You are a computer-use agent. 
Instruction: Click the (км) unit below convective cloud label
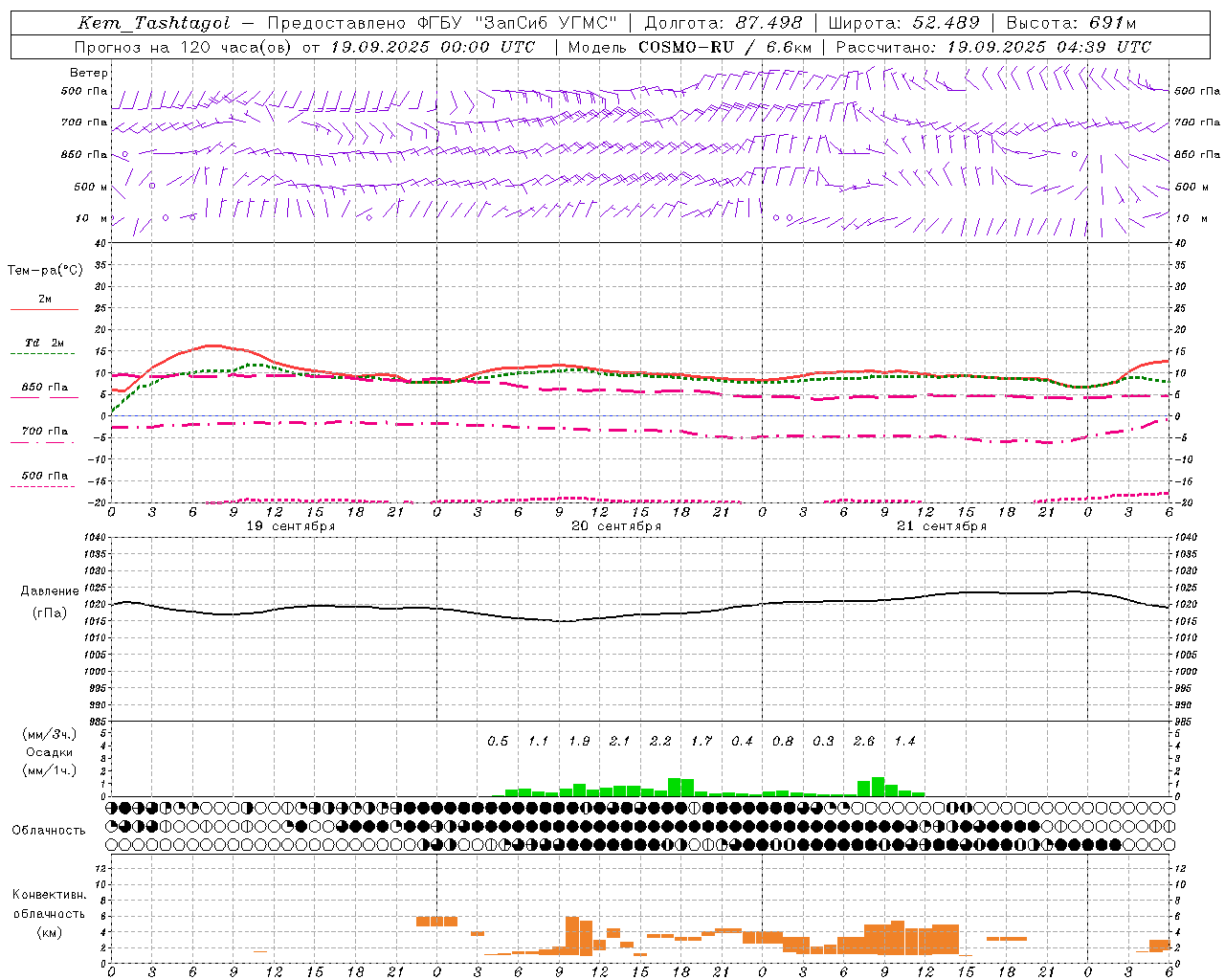click(49, 933)
